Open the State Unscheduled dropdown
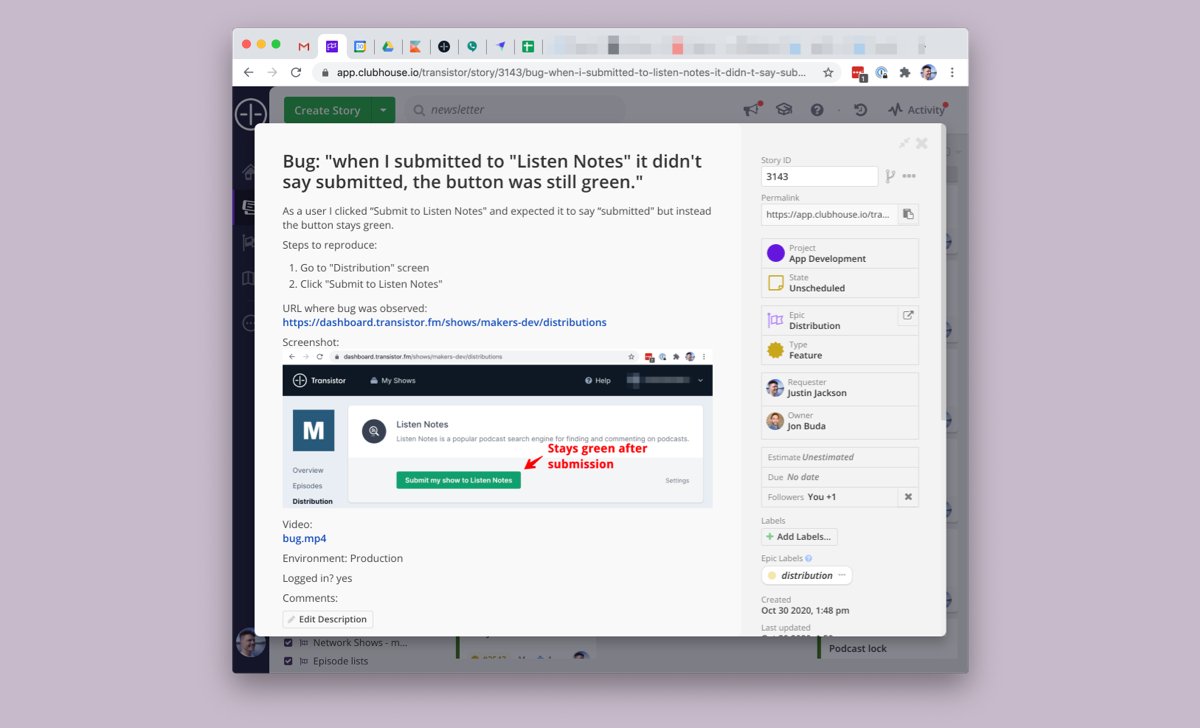This screenshot has width=1200, height=728. coord(839,283)
